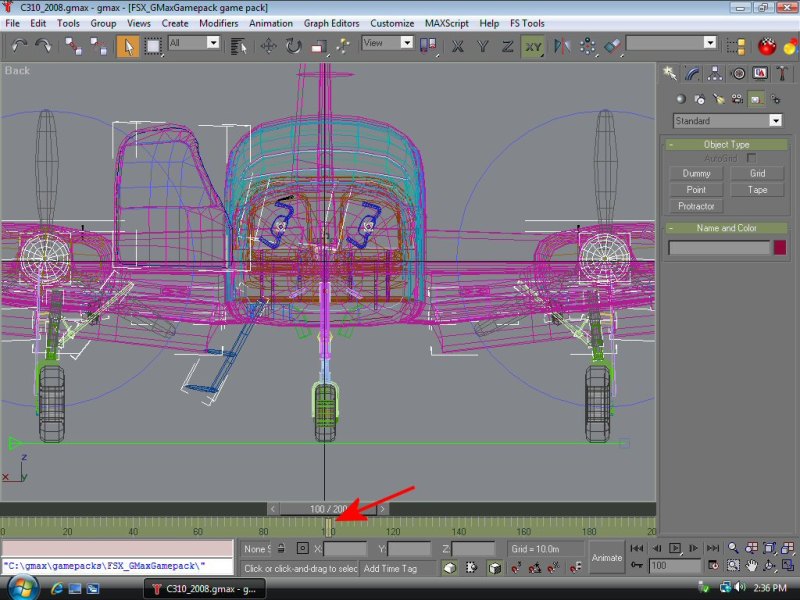Open the Graph Editors menu
The width and height of the screenshot is (800, 600).
(333, 23)
